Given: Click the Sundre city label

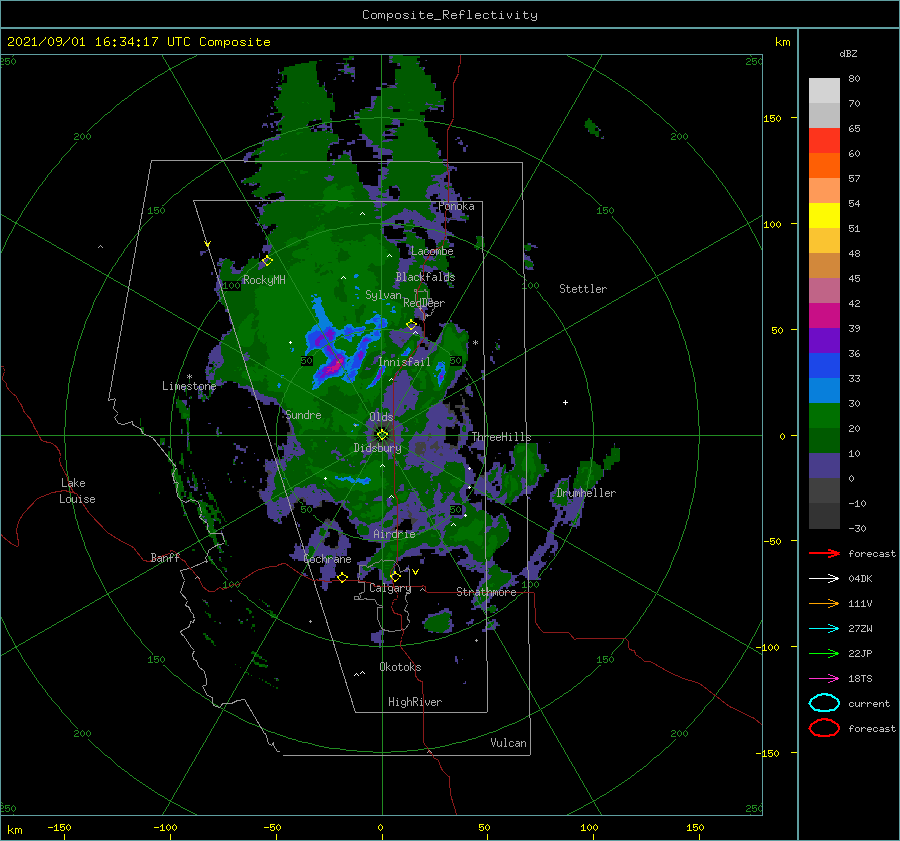Looking at the screenshot, I should 304,414.
